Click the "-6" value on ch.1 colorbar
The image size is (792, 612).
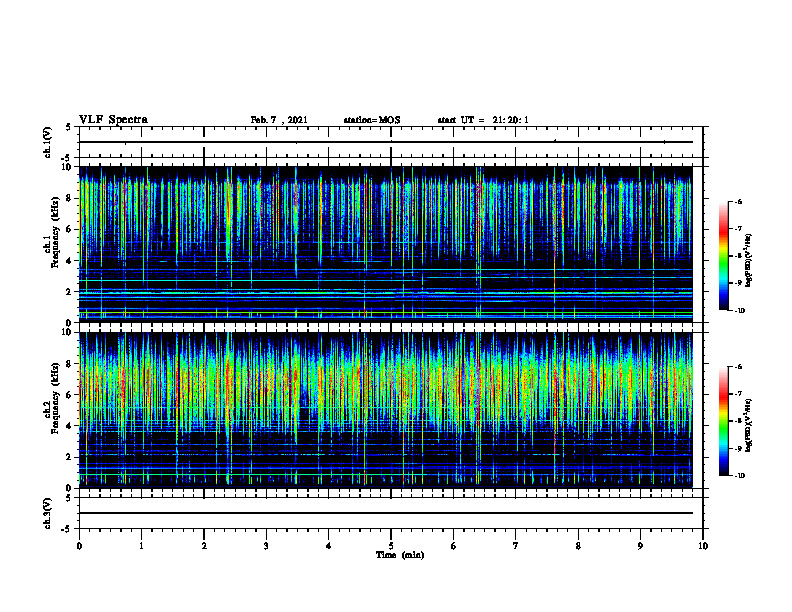pyautogui.click(x=738, y=202)
